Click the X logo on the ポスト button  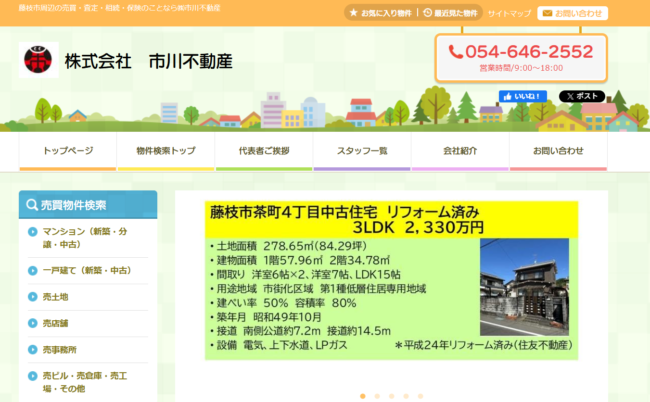pyautogui.click(x=570, y=97)
